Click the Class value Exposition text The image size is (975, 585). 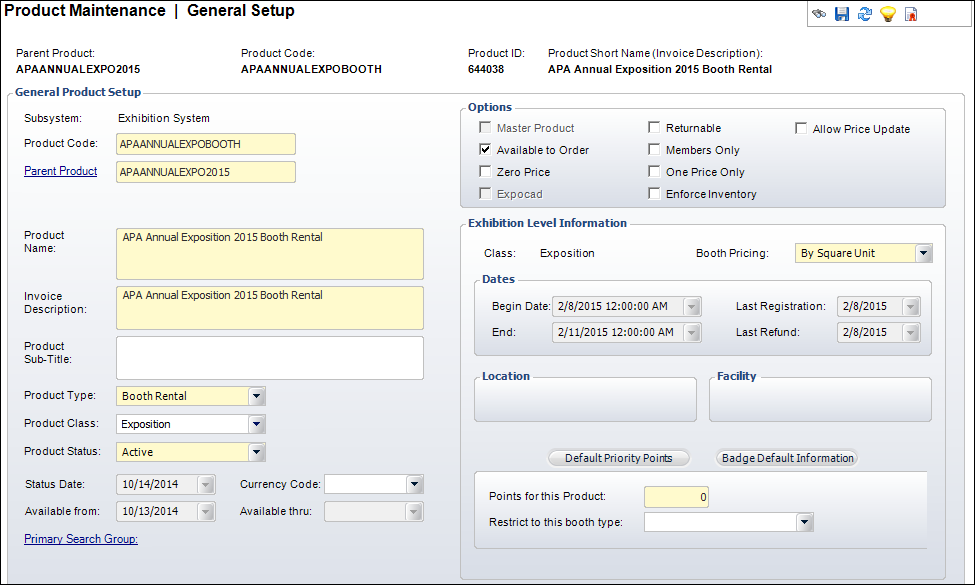[x=567, y=253]
